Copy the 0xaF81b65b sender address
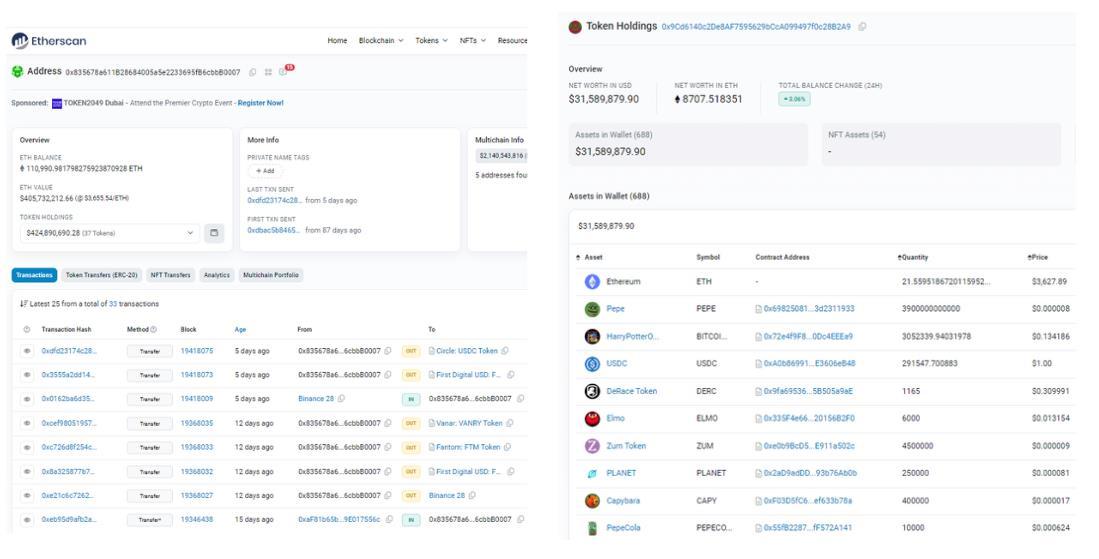 [389, 520]
